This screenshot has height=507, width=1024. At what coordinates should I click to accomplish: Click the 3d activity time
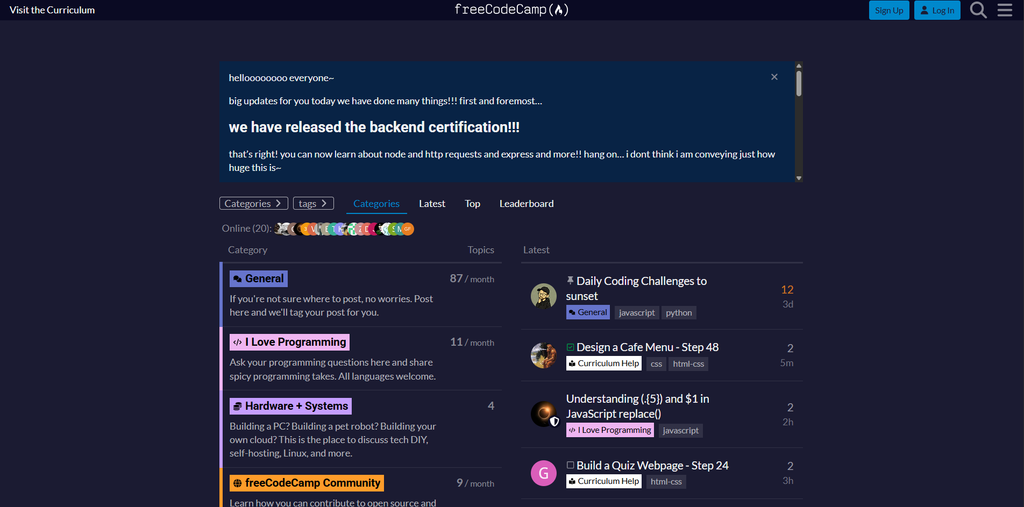tap(788, 304)
